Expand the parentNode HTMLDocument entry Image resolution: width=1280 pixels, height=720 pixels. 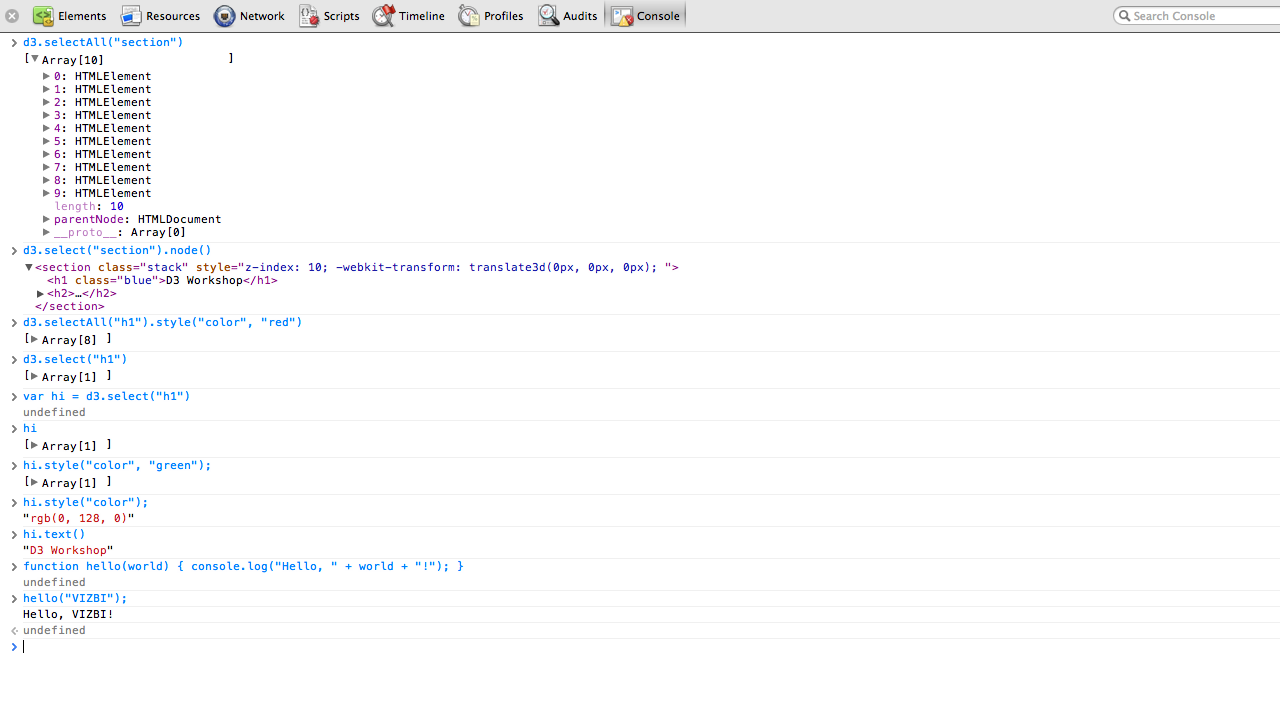point(46,219)
